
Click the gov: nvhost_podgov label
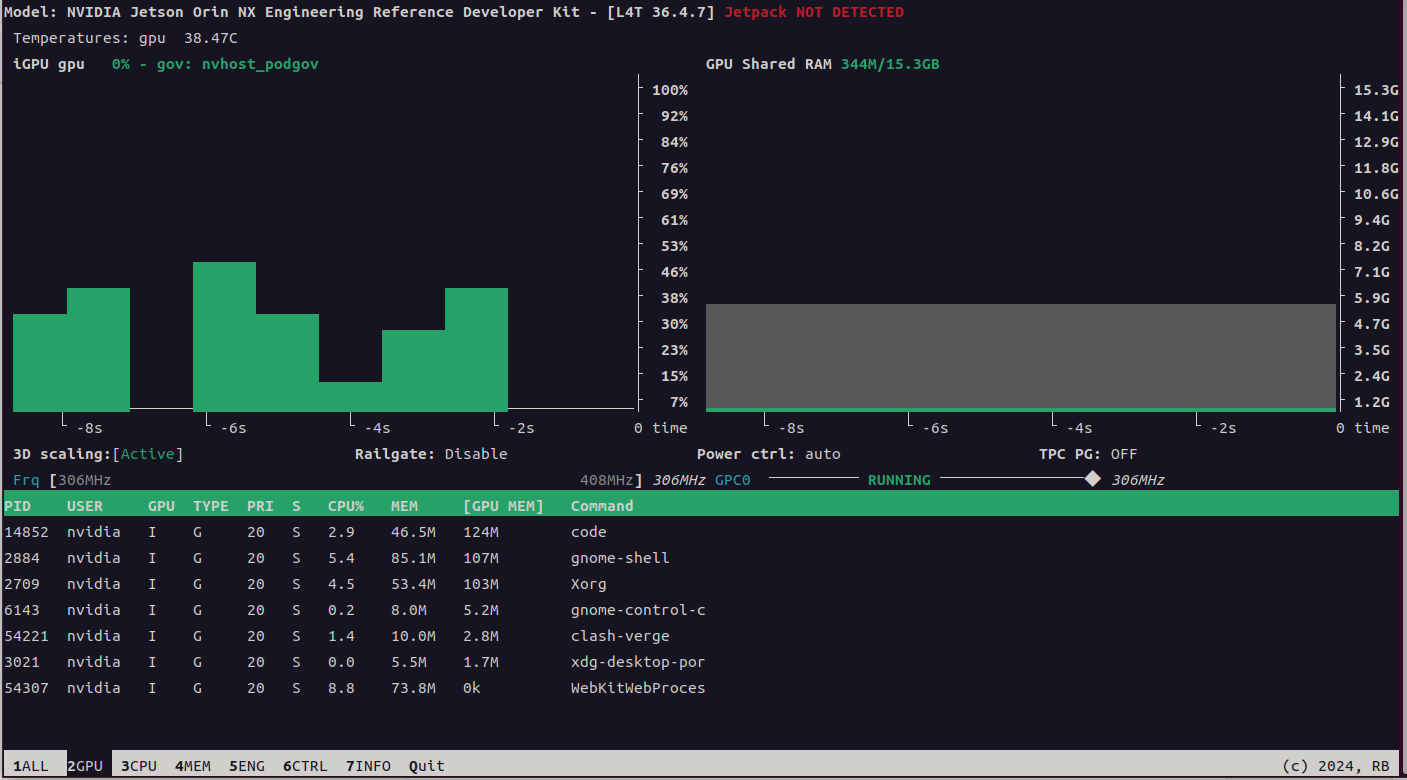click(238, 64)
